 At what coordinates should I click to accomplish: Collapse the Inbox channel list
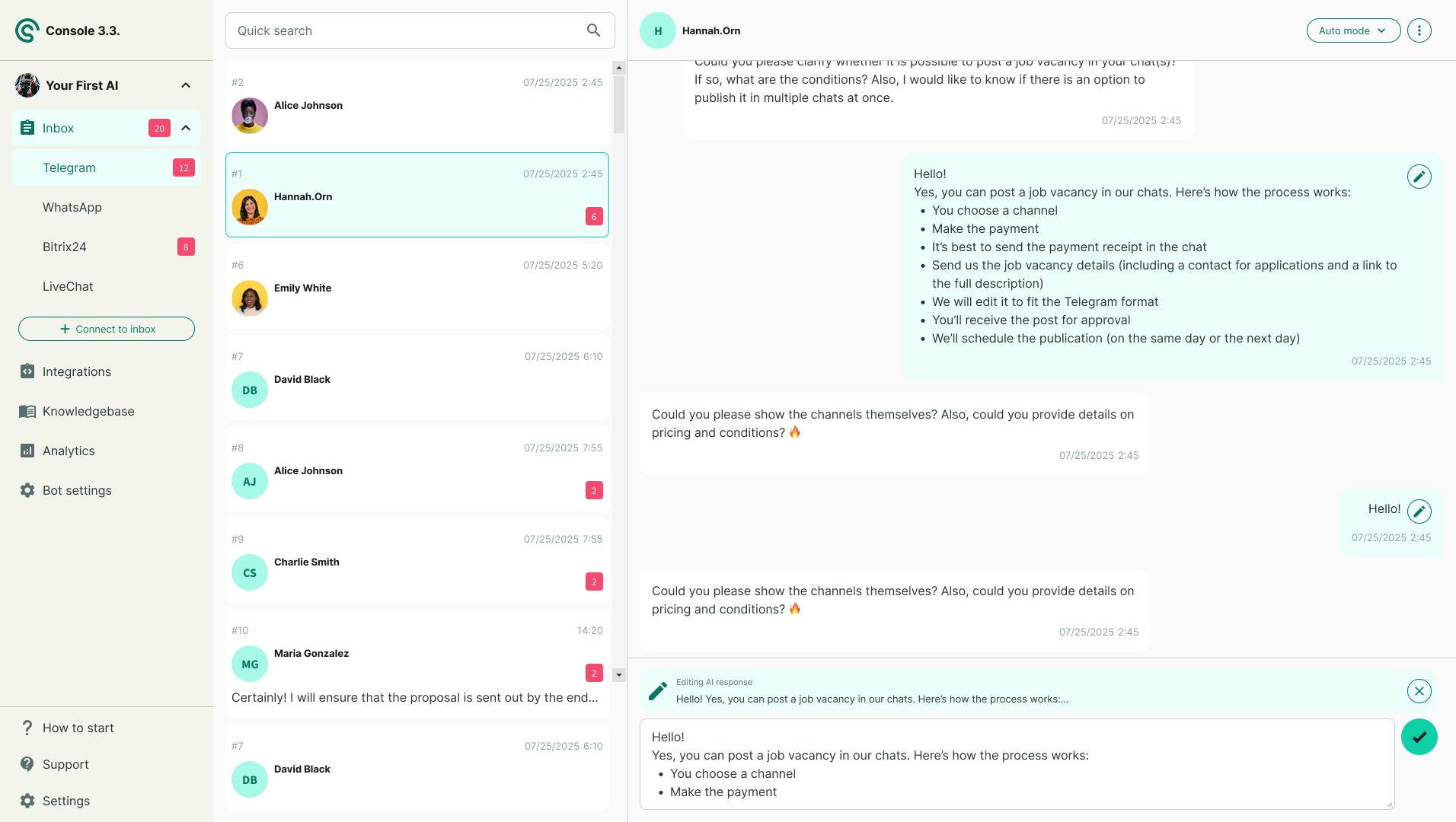click(x=186, y=128)
